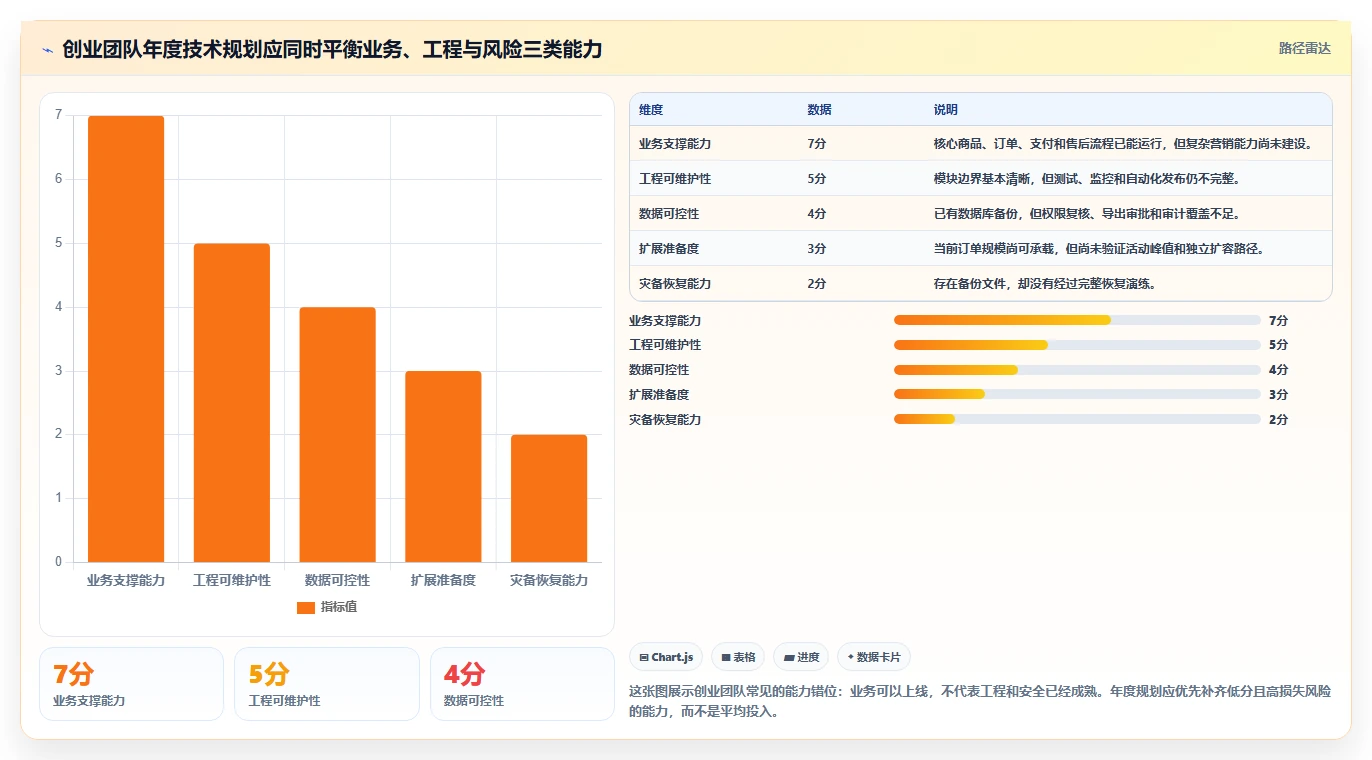The width and height of the screenshot is (1372, 760).
Task: Click the 业务支撑能力 progress list label
Action: click(x=665, y=320)
